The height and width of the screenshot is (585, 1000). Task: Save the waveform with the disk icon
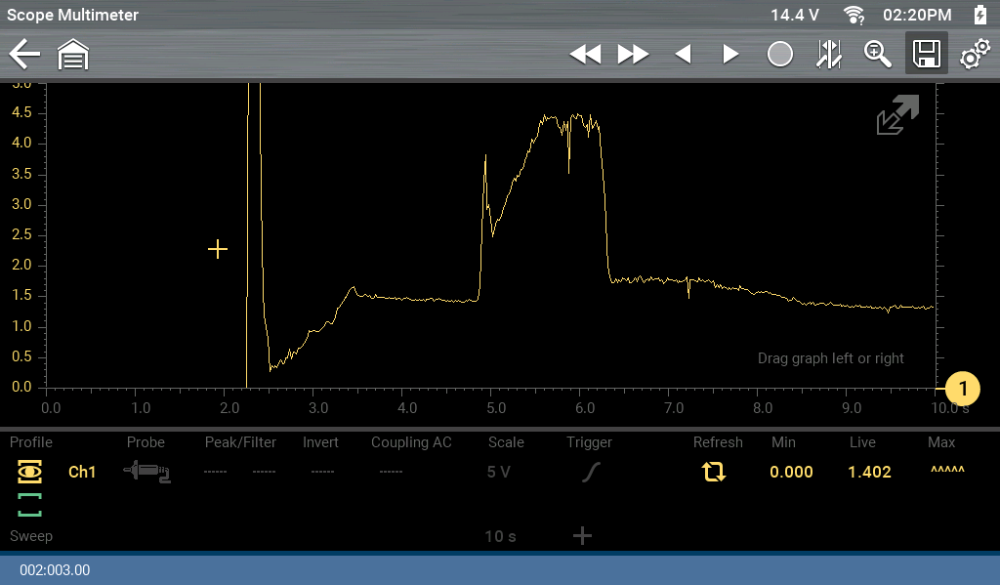[x=927, y=55]
